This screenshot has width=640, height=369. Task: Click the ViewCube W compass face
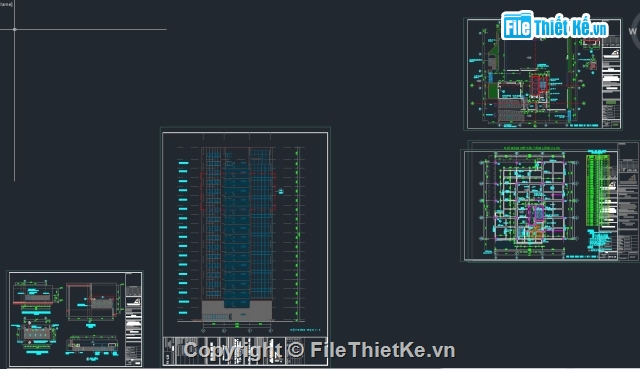634,31
